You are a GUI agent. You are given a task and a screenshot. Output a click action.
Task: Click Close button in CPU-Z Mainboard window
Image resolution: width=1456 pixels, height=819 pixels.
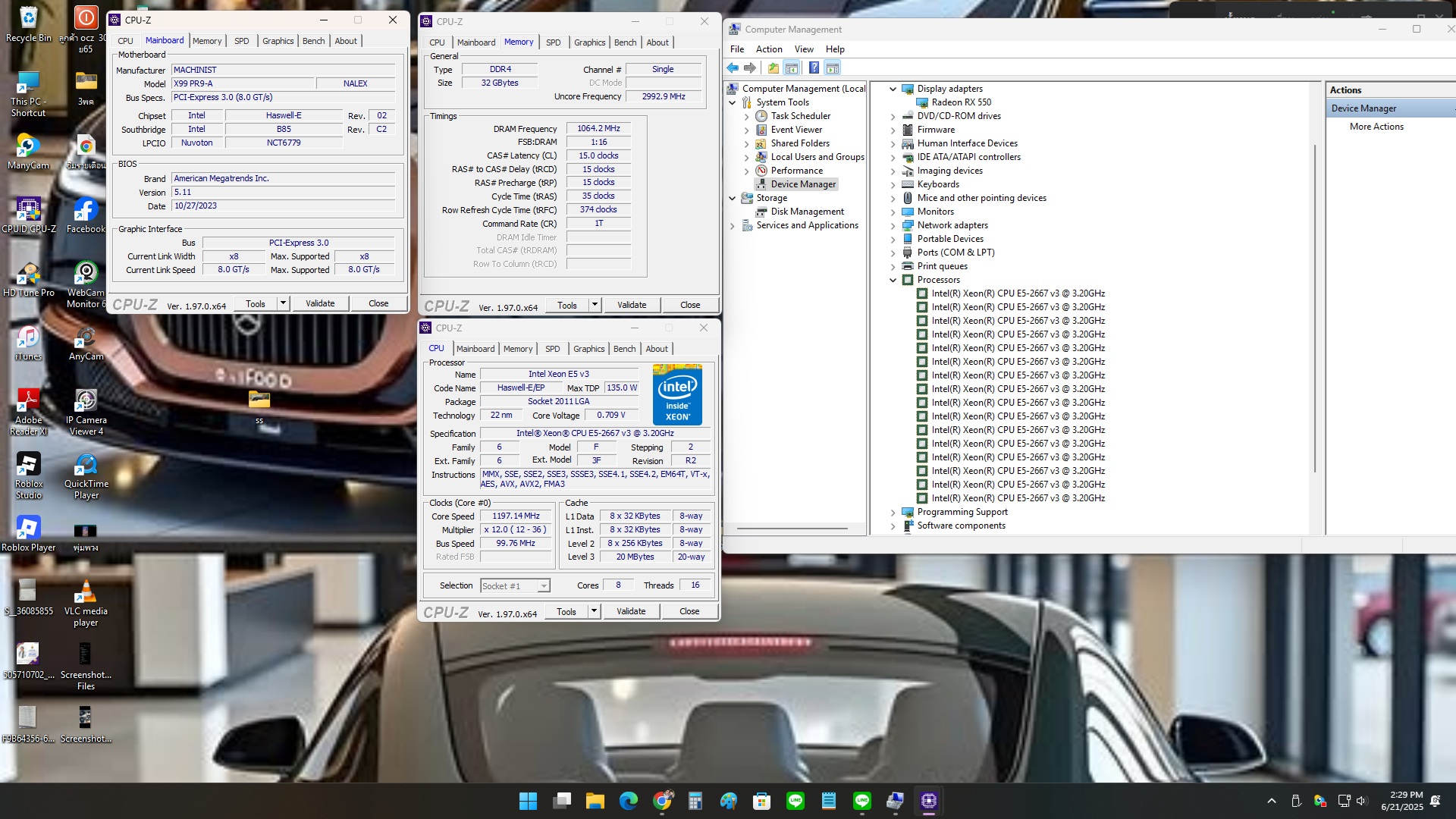pos(378,303)
